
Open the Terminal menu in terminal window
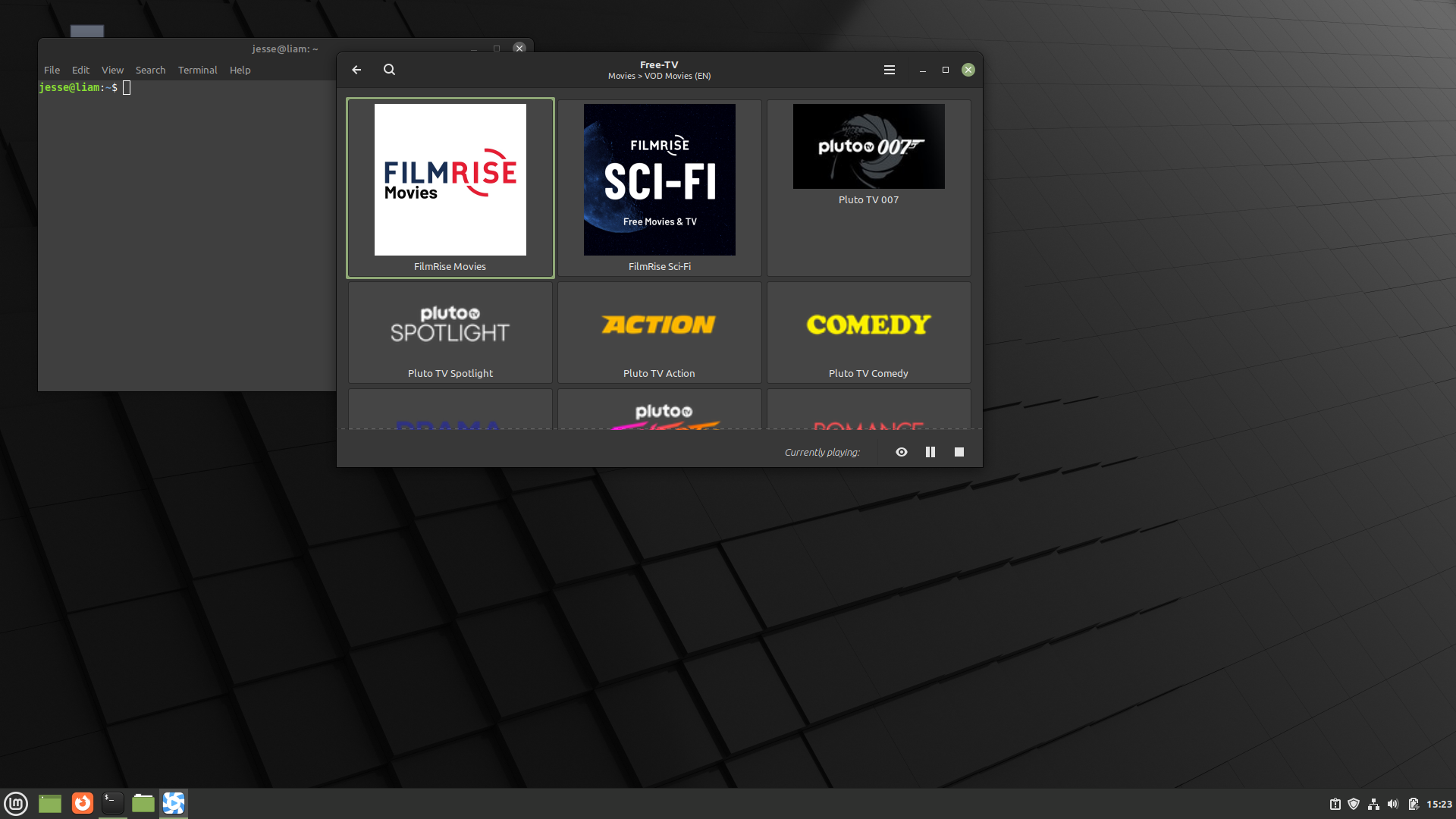[197, 70]
